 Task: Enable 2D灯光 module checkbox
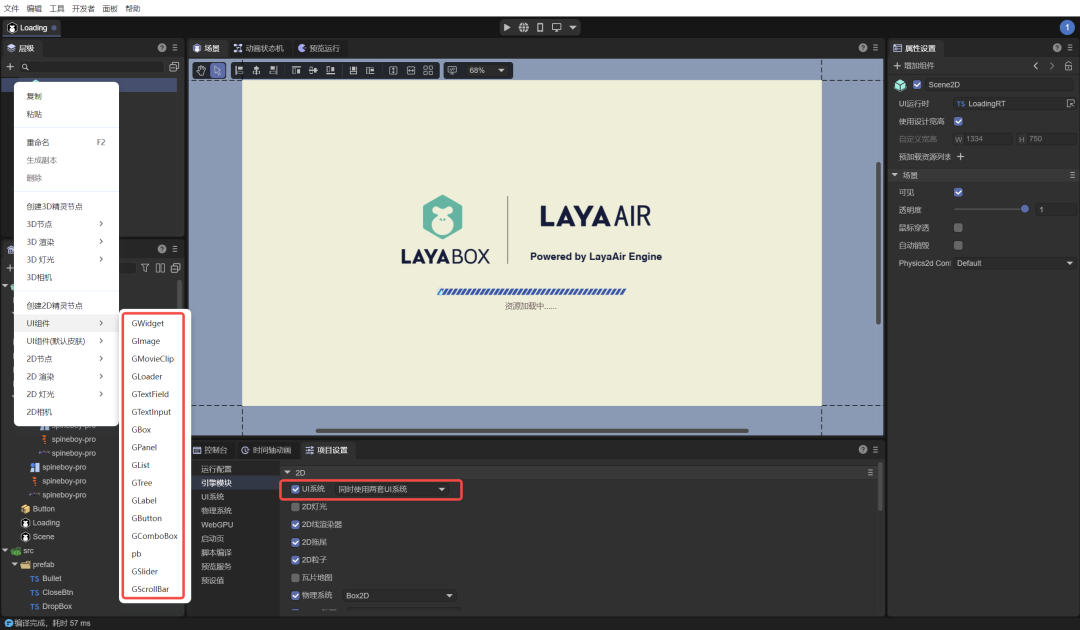(x=295, y=507)
